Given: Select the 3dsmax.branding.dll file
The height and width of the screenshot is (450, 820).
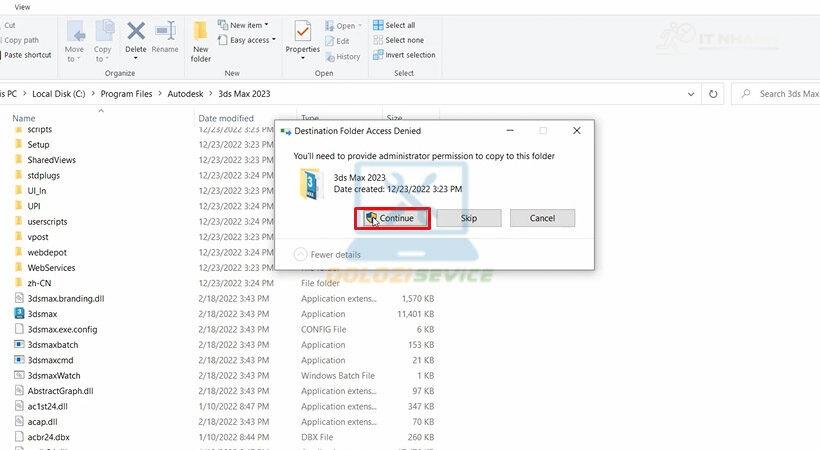Looking at the screenshot, I should point(66,299).
